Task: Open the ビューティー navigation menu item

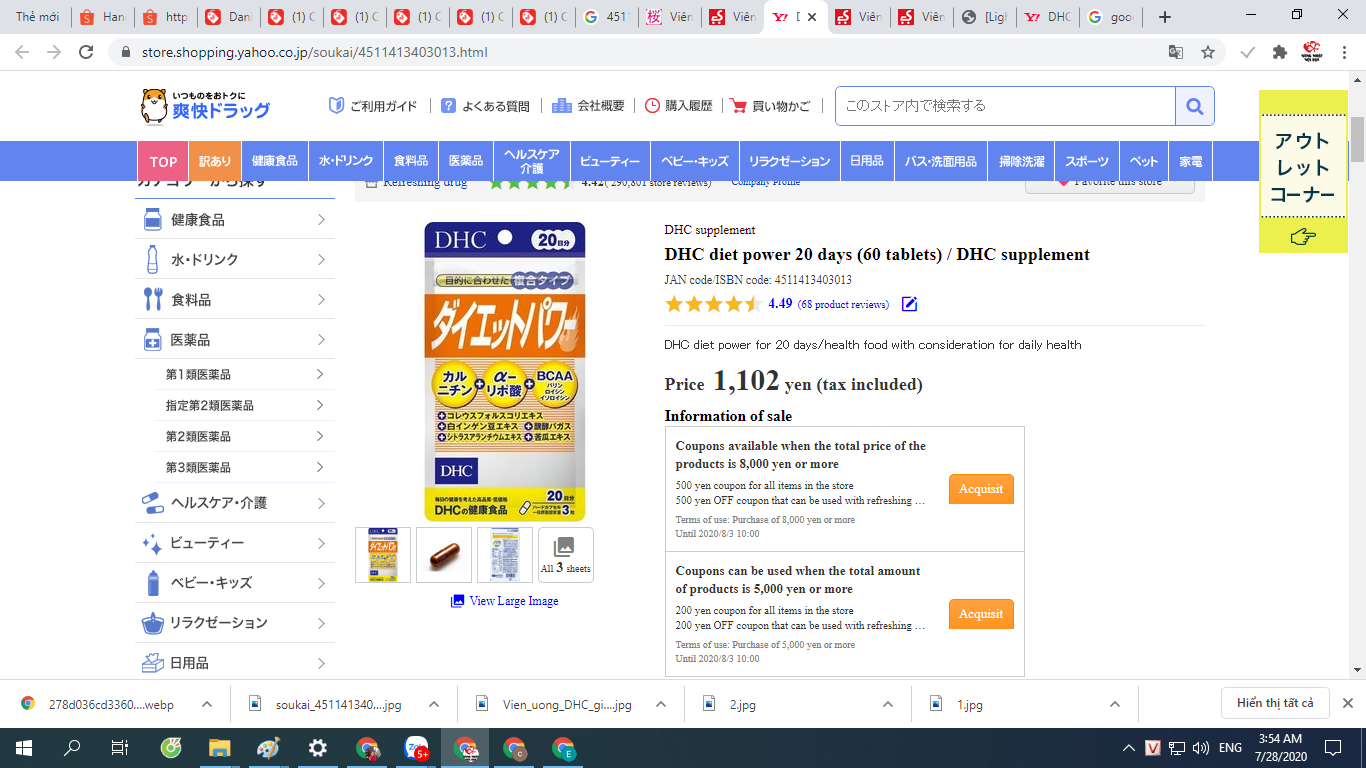Action: click(x=610, y=161)
